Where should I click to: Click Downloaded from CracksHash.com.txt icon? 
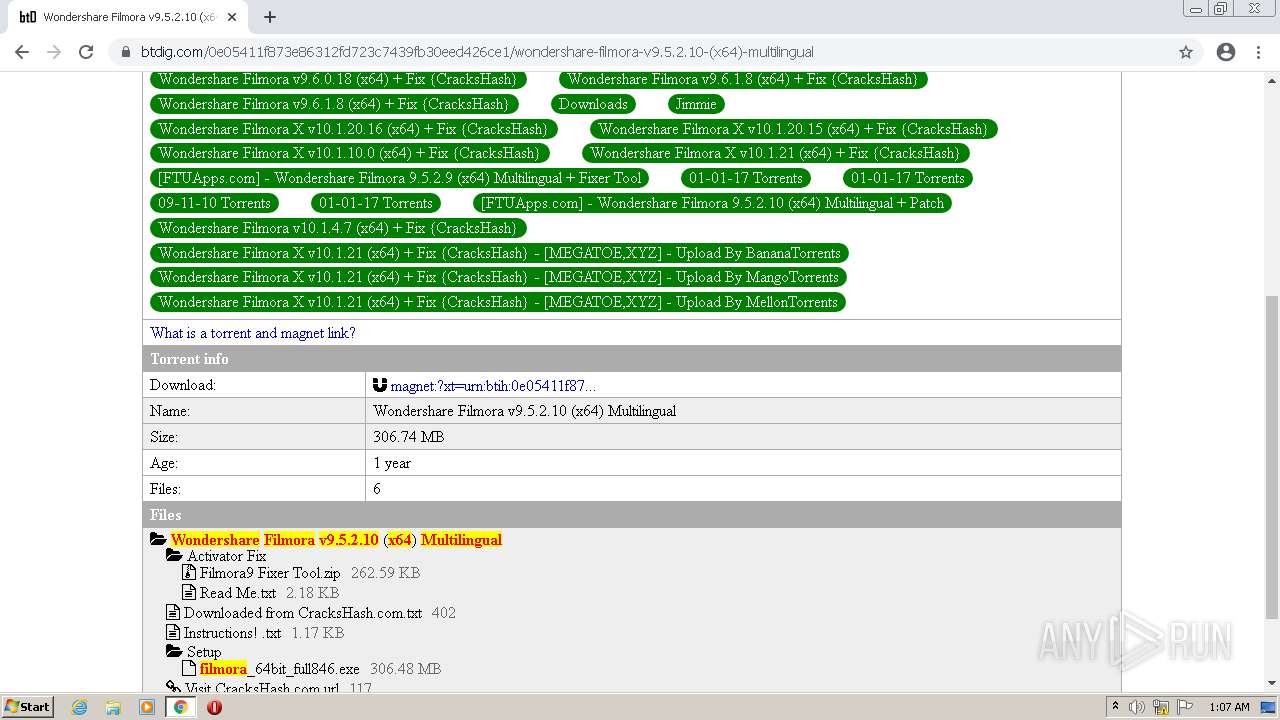(173, 613)
